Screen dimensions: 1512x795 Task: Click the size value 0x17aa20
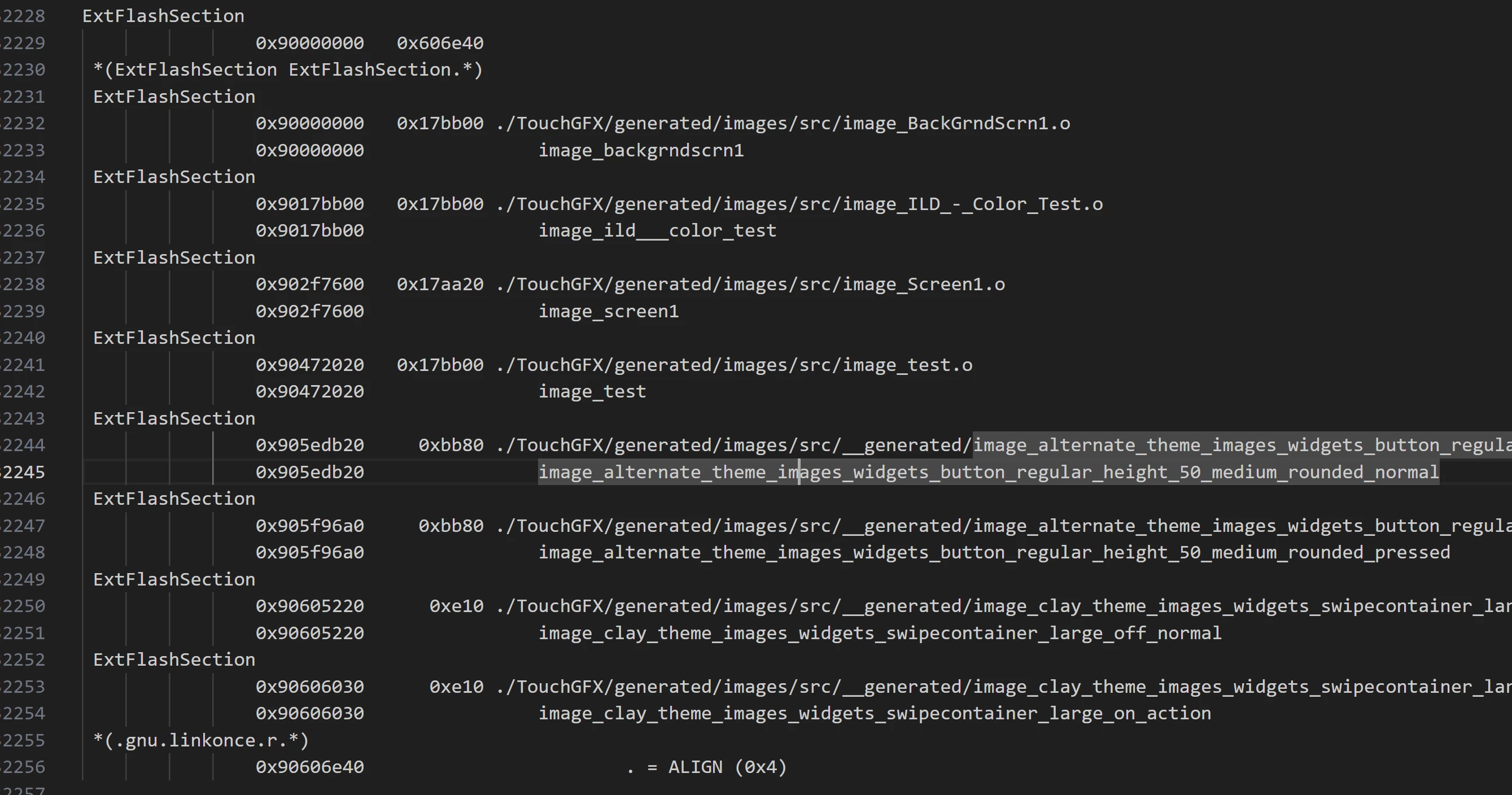pyautogui.click(x=440, y=284)
